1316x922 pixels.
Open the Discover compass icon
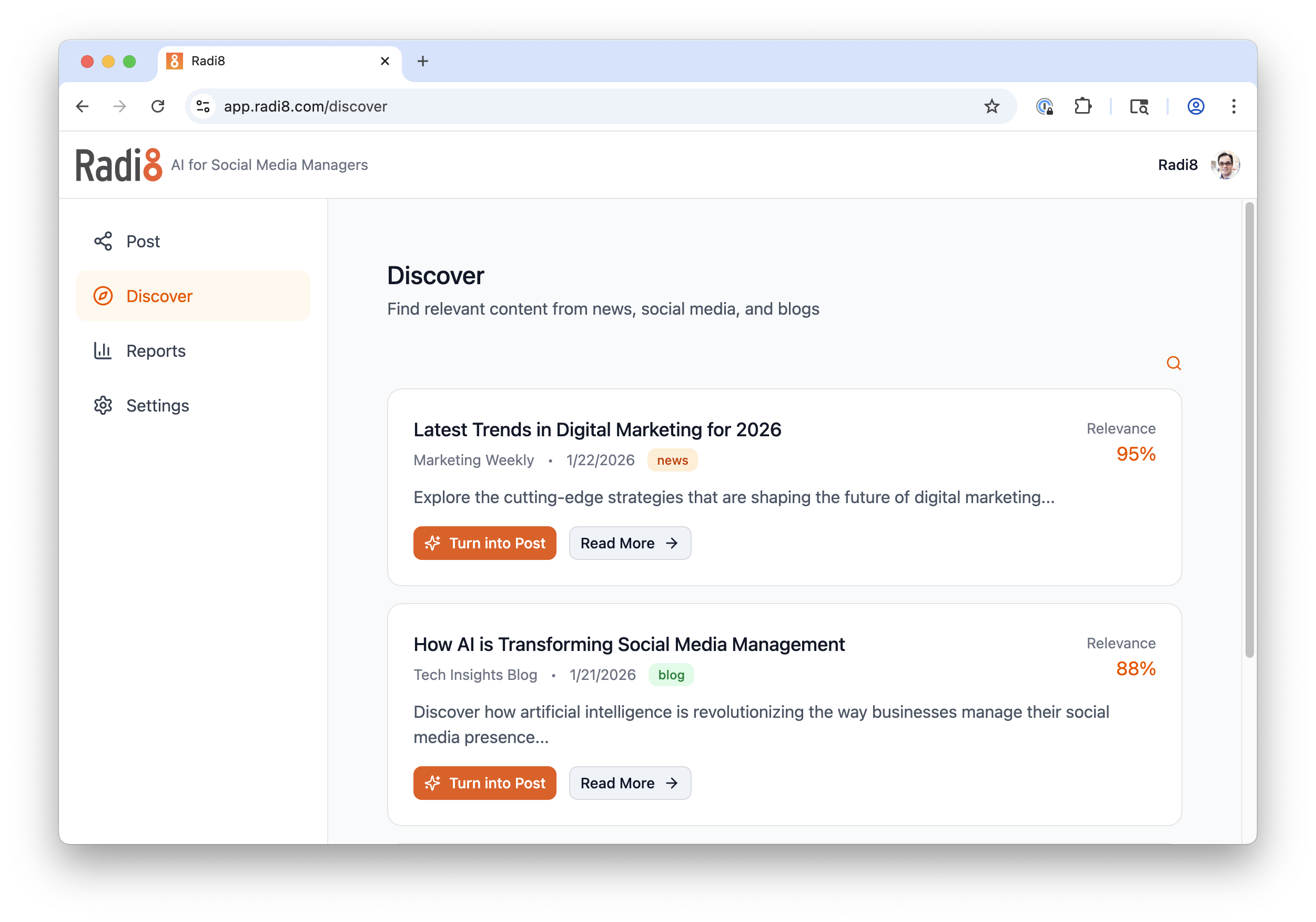pos(104,296)
